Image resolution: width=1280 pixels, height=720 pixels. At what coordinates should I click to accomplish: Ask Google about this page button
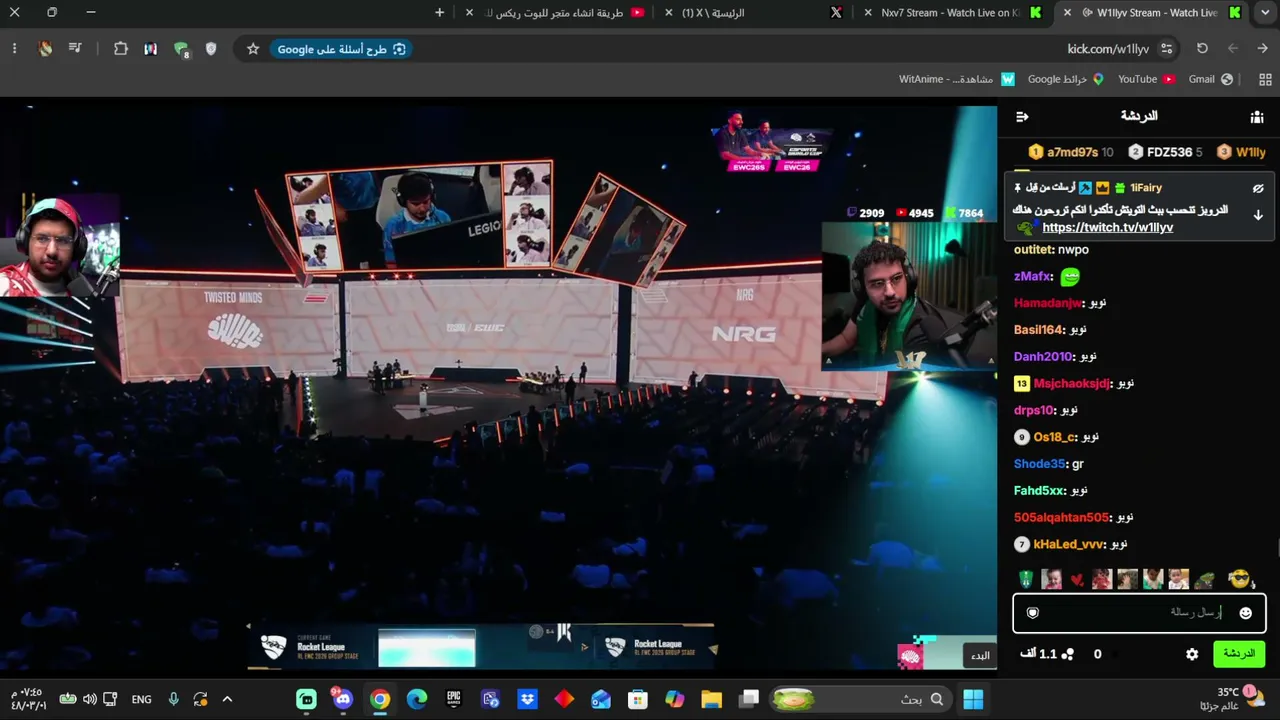[x=341, y=49]
